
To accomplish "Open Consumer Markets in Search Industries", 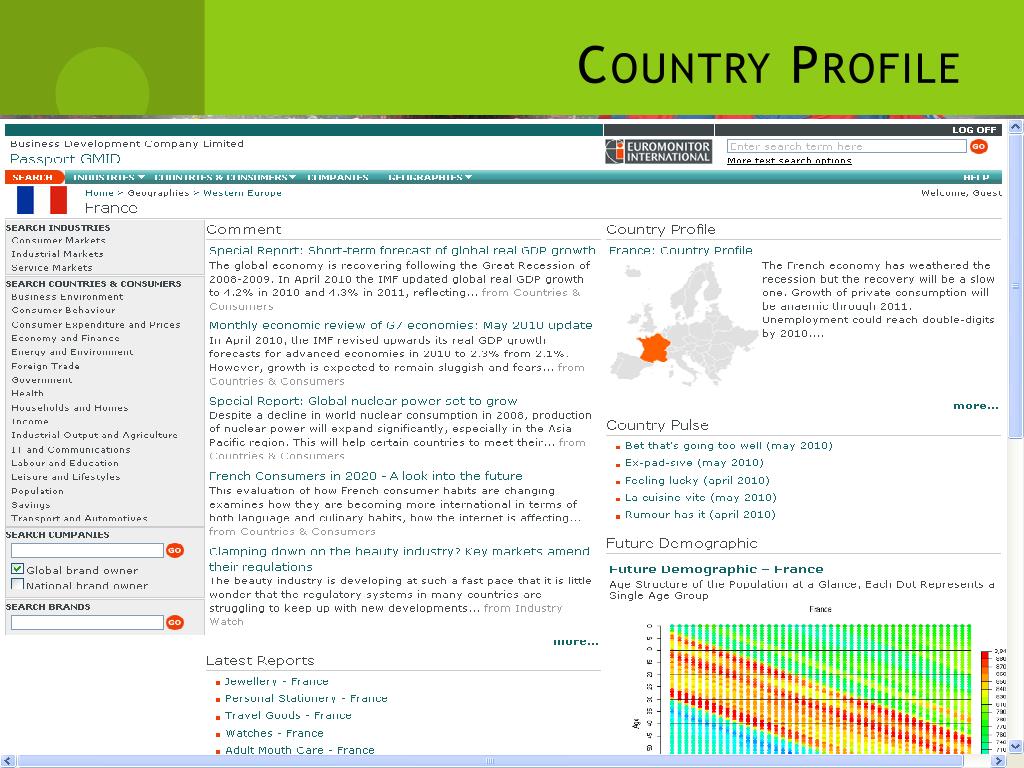I will tap(58, 240).
